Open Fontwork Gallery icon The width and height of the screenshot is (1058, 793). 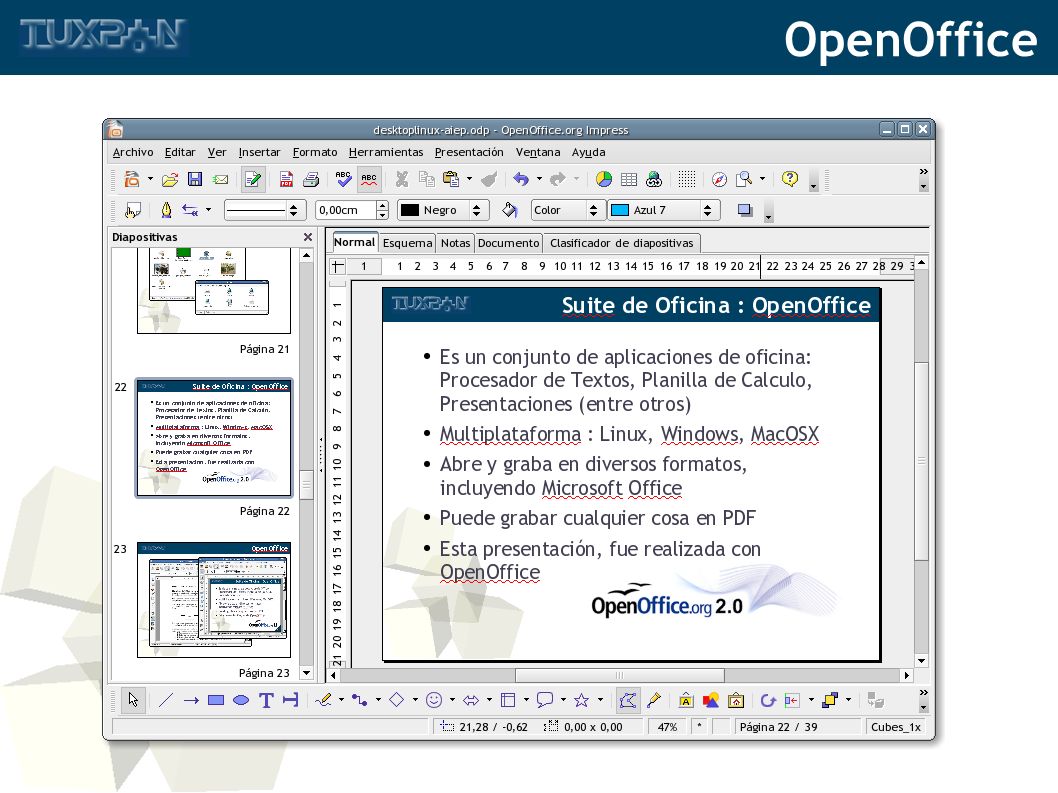click(686, 701)
